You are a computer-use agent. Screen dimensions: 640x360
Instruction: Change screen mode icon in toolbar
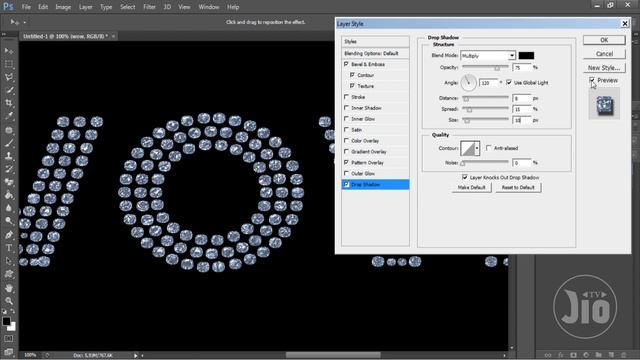tap(9, 351)
